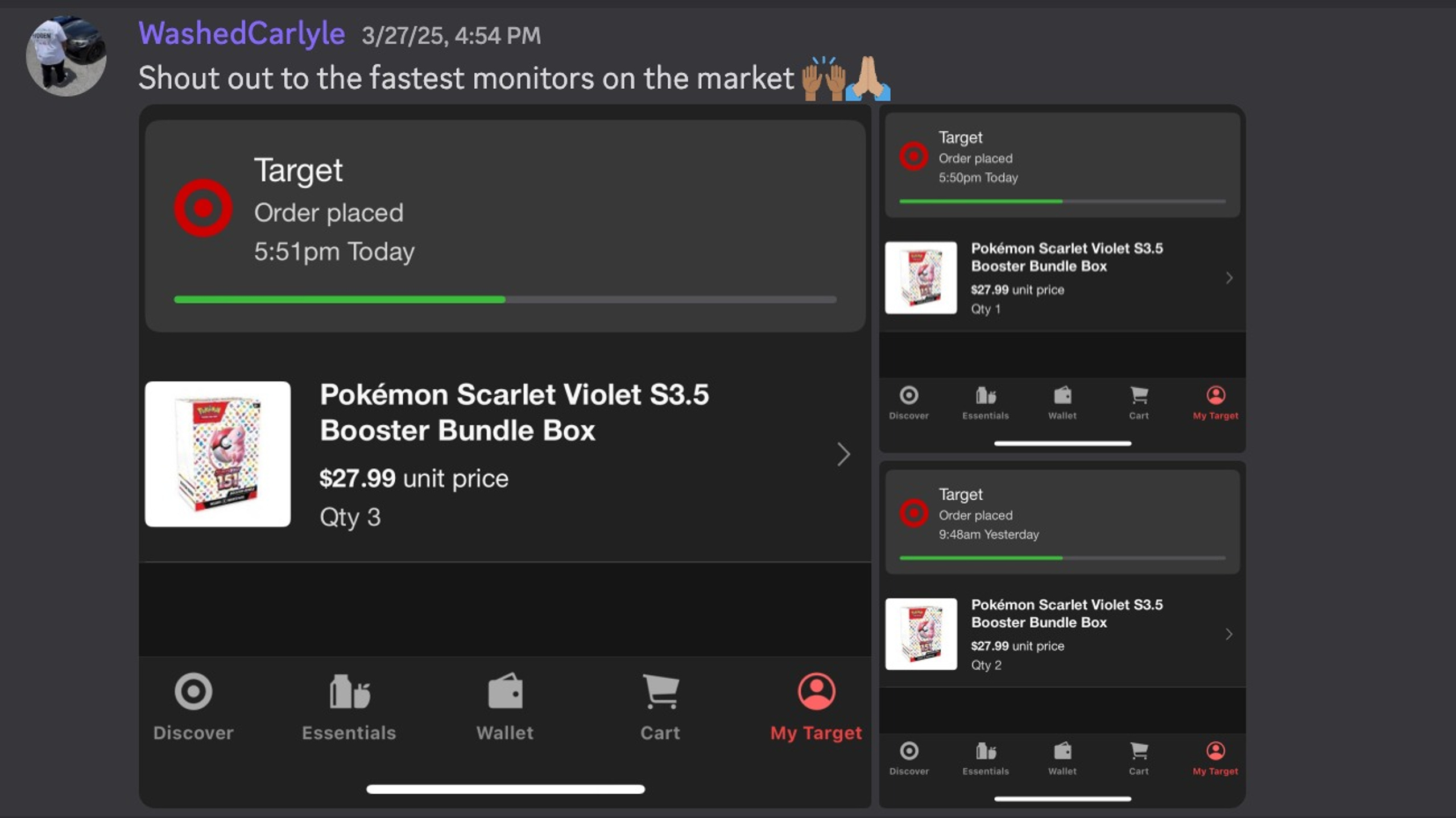The image size is (1456, 818).
Task: Click "Order placed" status above 5:50pm Today
Action: point(975,158)
